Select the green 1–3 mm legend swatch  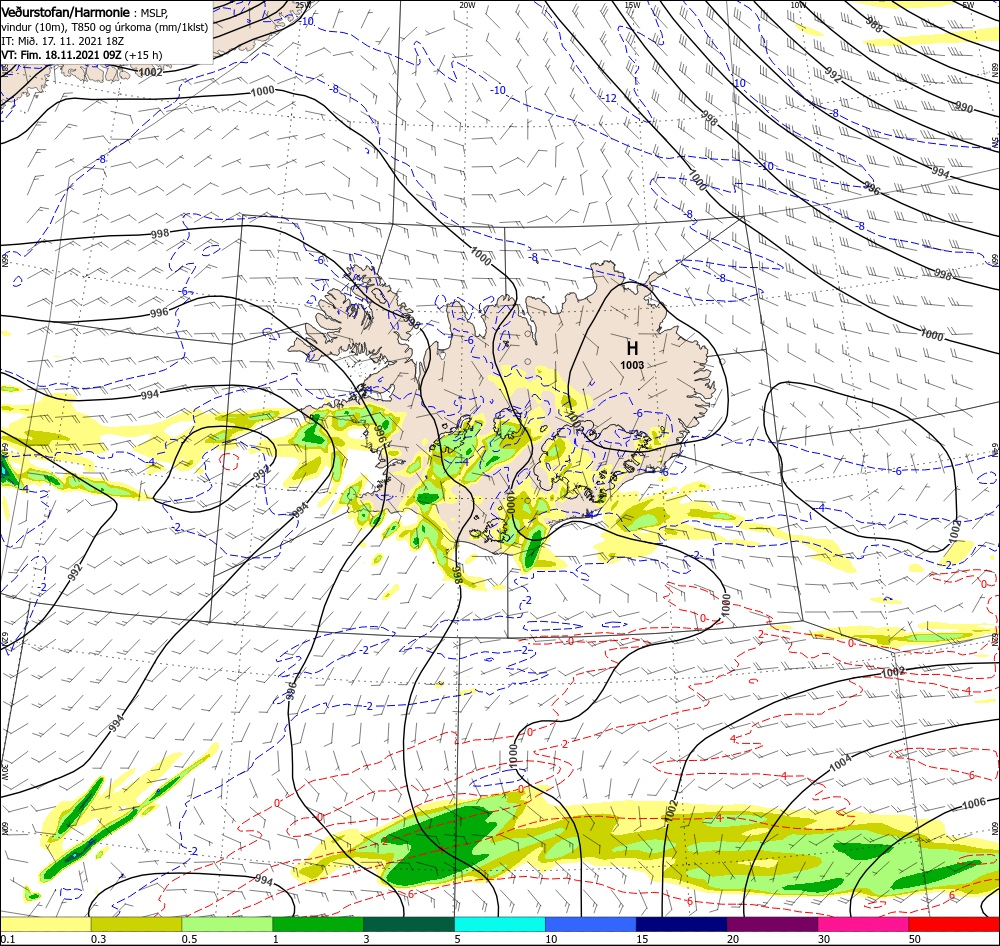(x=318, y=924)
